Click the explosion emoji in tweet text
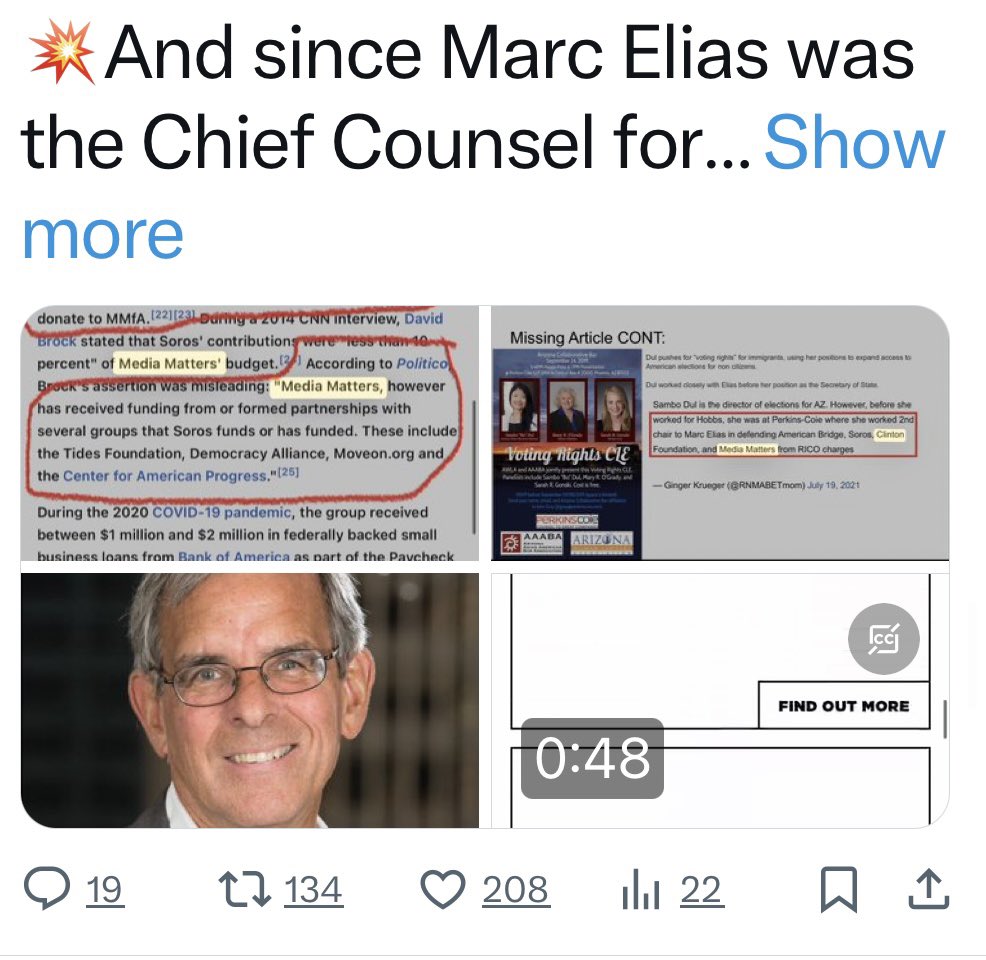This screenshot has height=960, width=986. click(62, 55)
